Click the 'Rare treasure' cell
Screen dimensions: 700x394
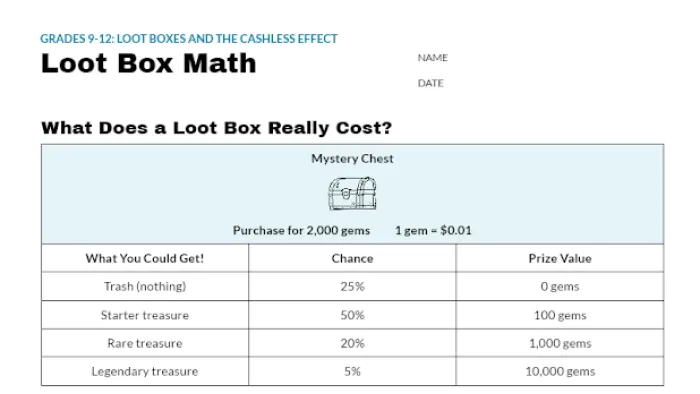tap(145, 343)
